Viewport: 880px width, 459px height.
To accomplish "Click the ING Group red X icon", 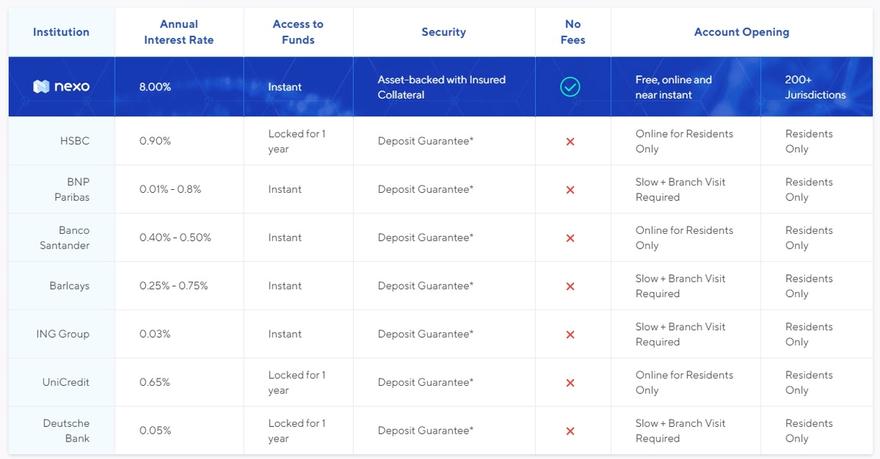I will (570, 335).
